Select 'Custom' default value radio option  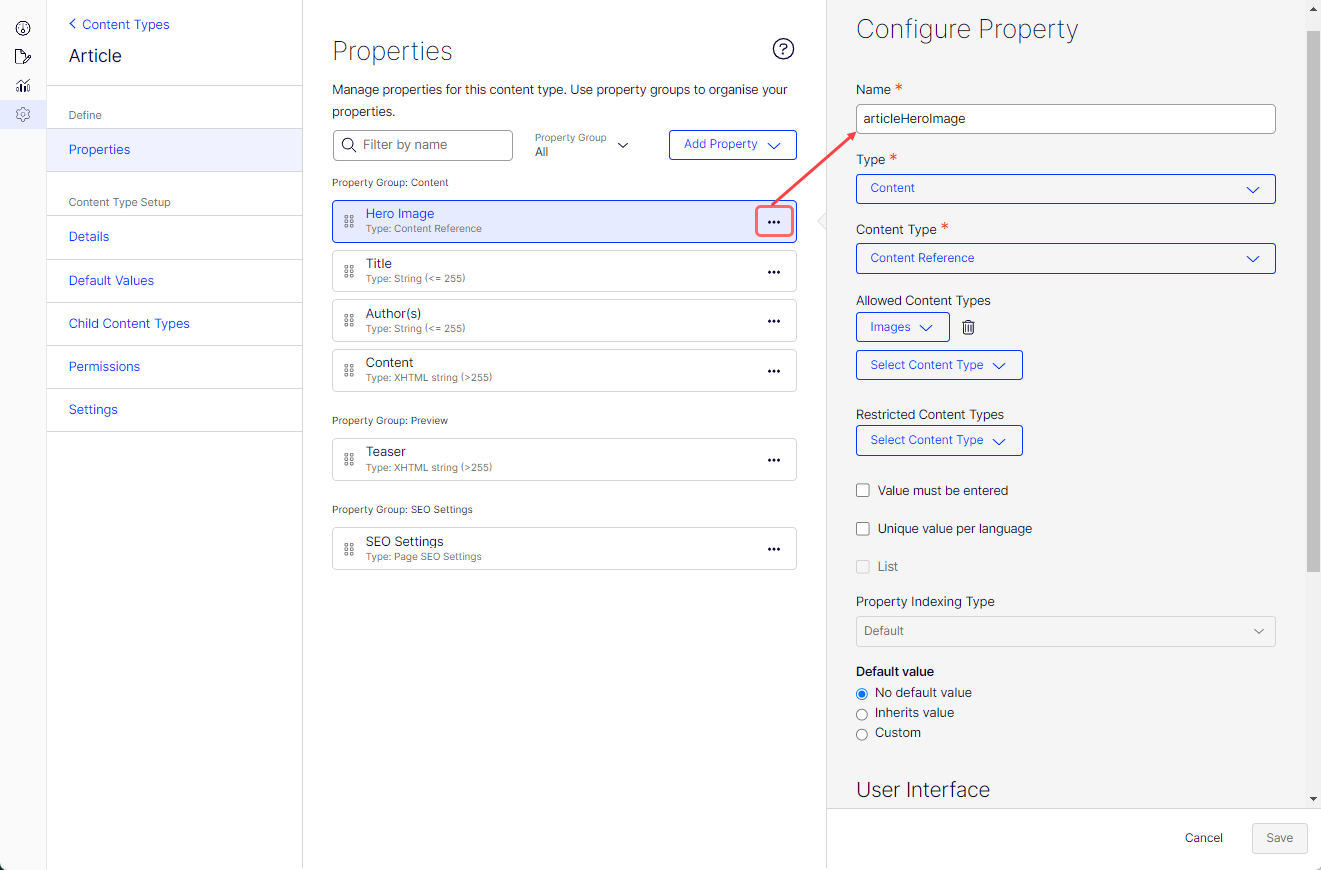pyautogui.click(x=862, y=734)
